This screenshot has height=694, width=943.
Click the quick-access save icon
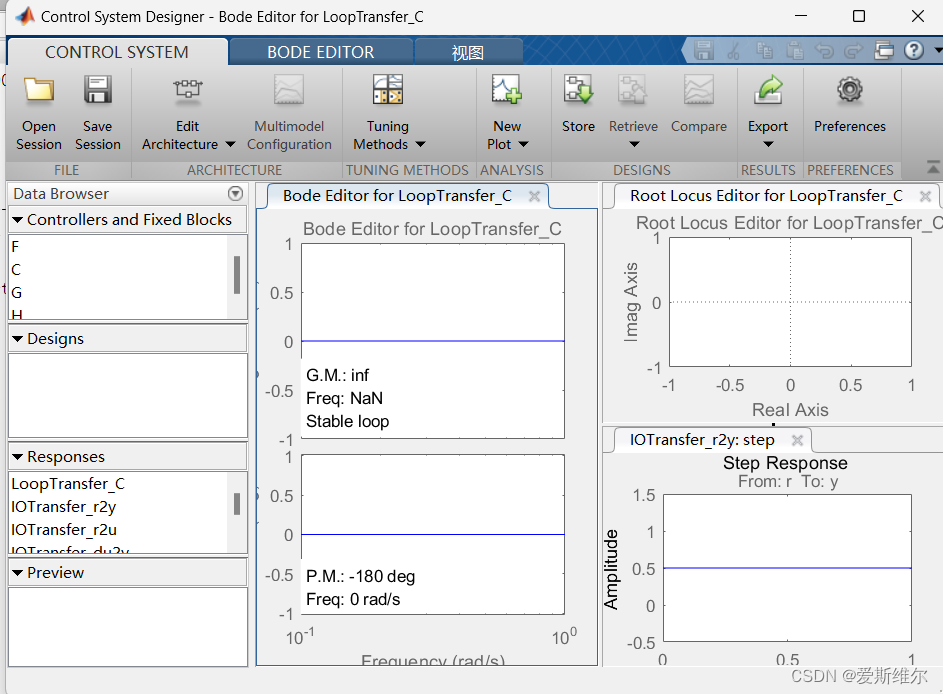pyautogui.click(x=704, y=51)
